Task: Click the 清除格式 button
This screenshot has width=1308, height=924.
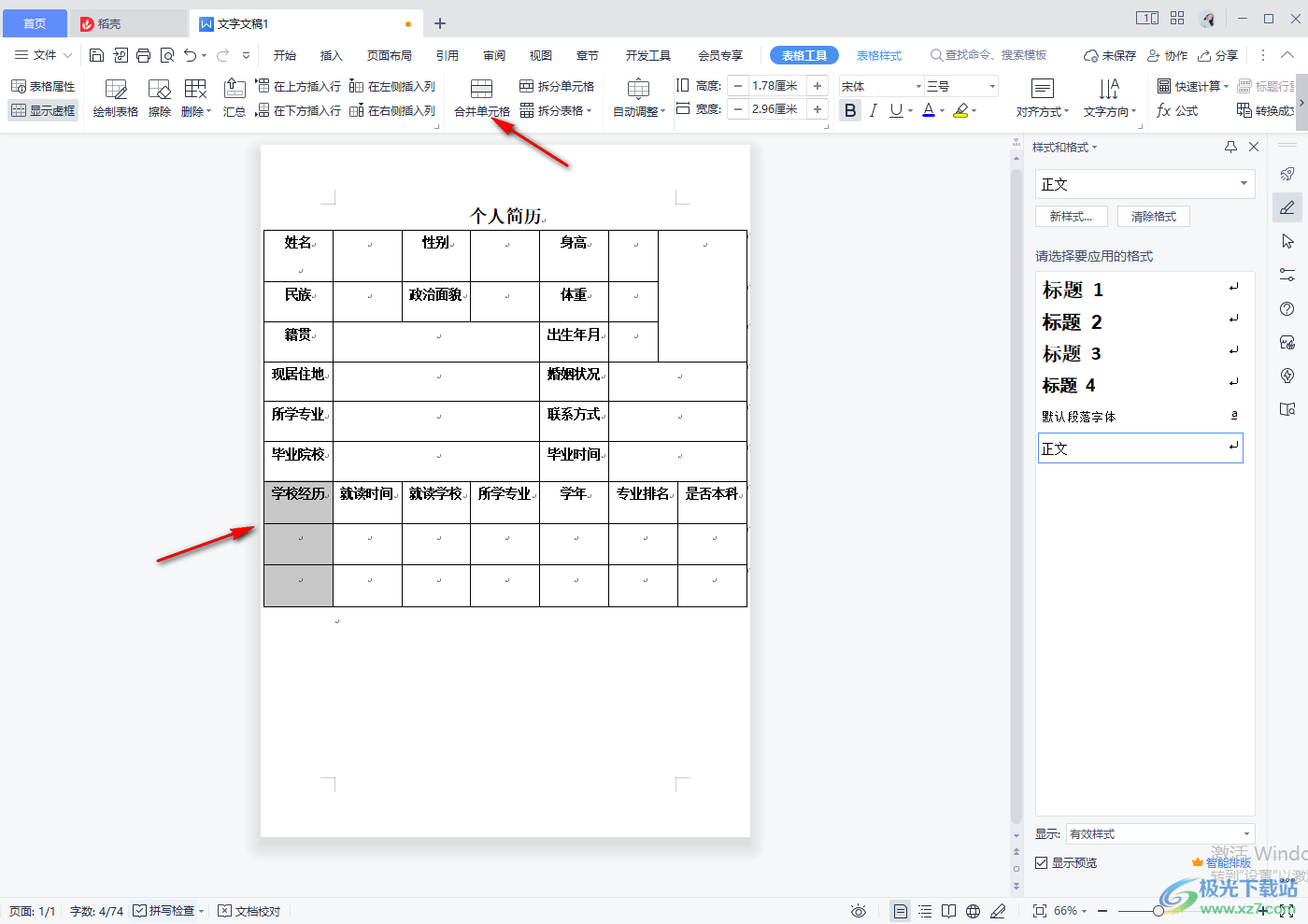Action: (1154, 216)
